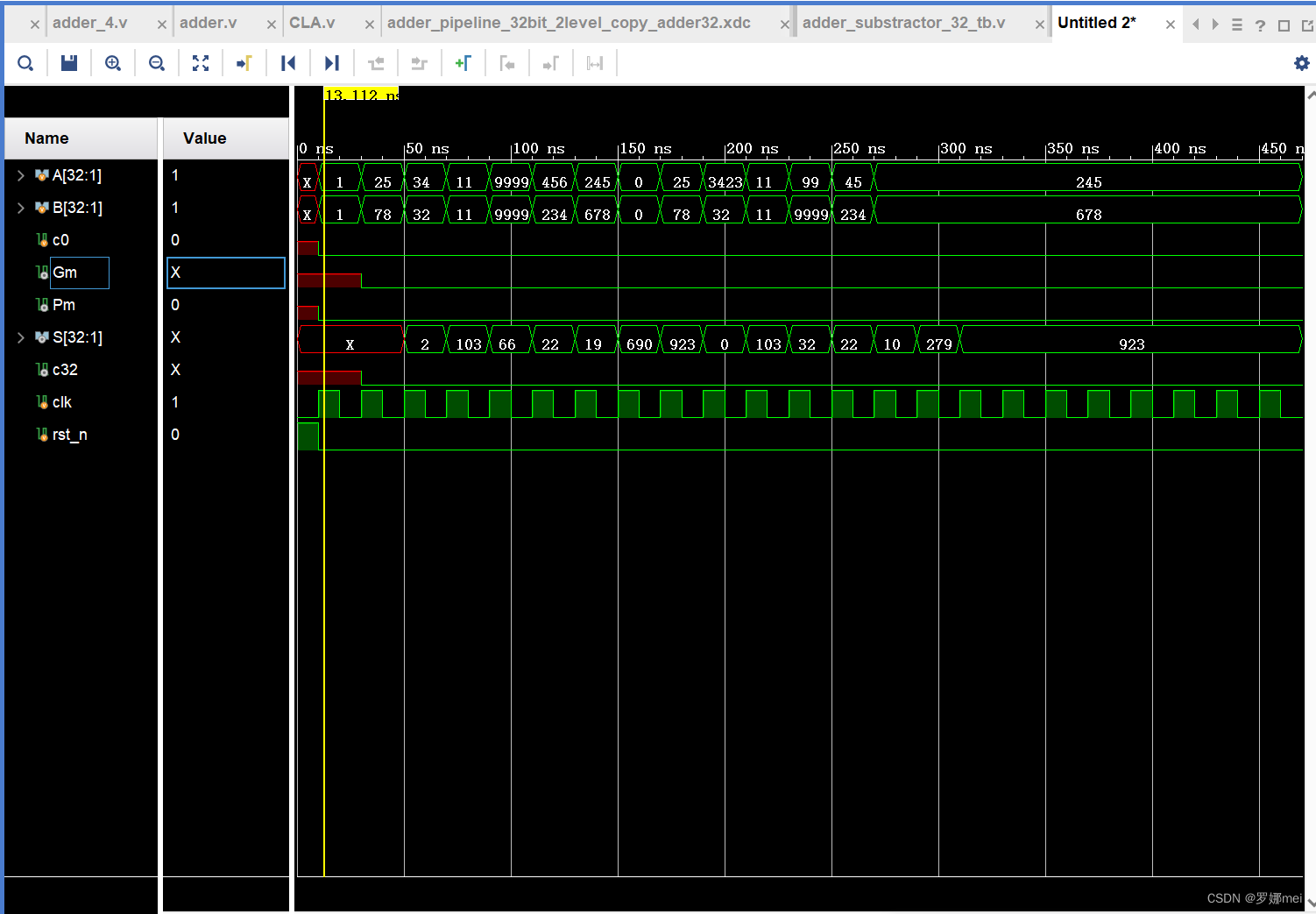This screenshot has height=914, width=1316.
Task: Go to next marker icon
Action: (551, 63)
